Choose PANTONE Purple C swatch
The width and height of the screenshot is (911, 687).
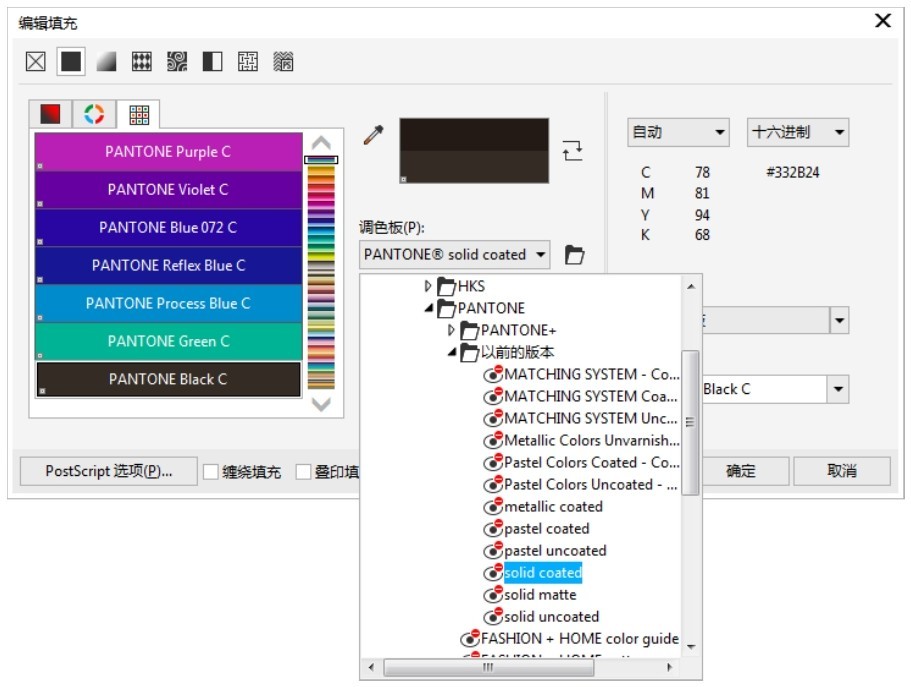pos(168,152)
